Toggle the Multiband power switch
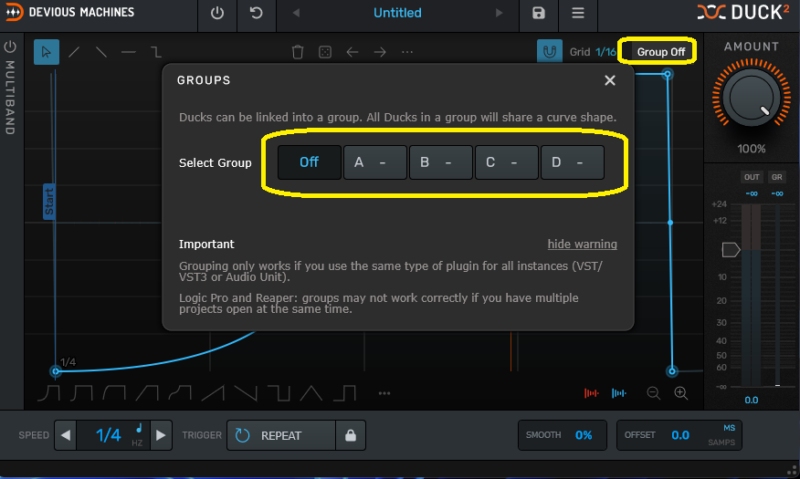800x479 pixels. point(10,47)
